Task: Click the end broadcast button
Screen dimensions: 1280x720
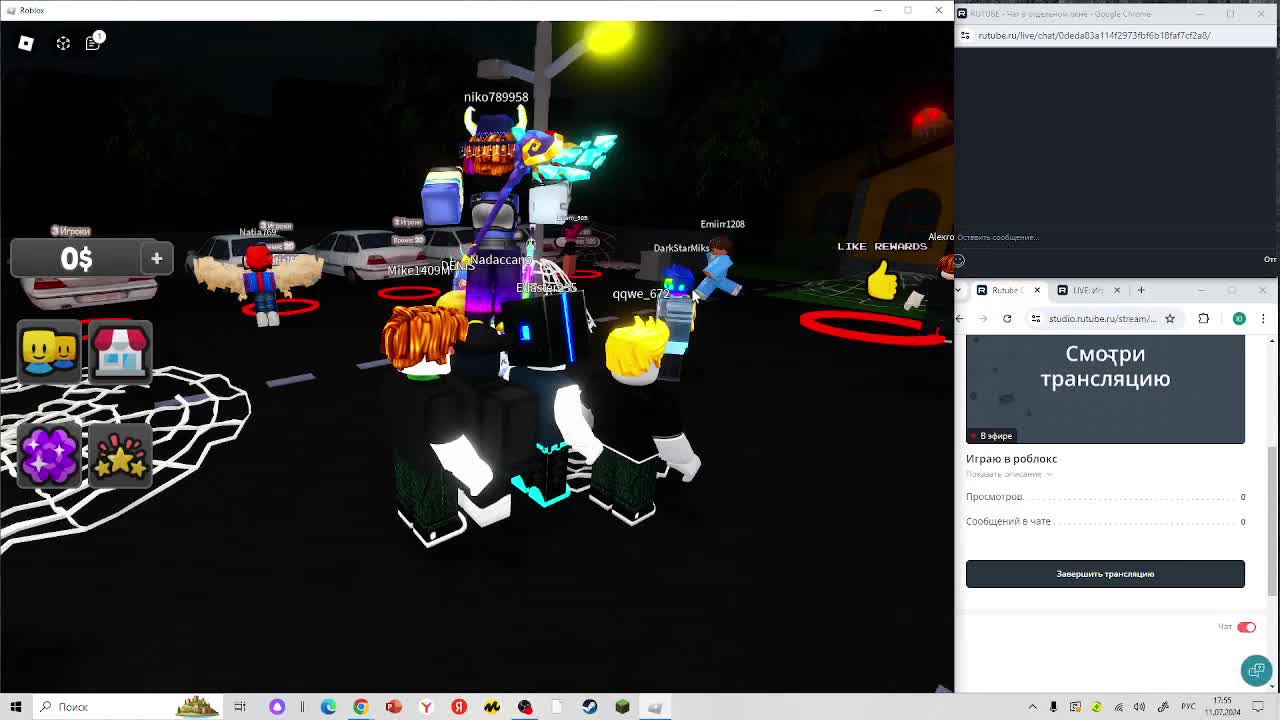Action: click(x=1105, y=574)
